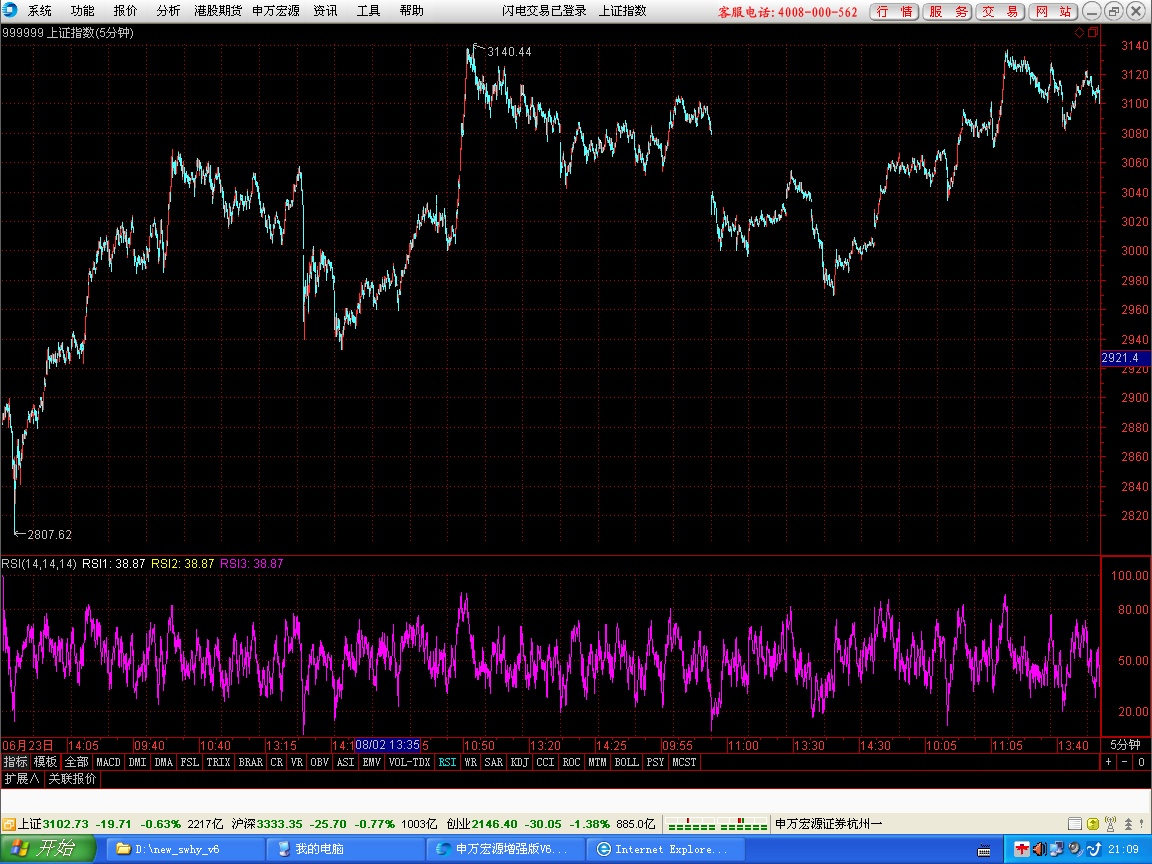Open the D:\new_swhy_v6 taskbar item
This screenshot has height=864, width=1152.
point(184,849)
